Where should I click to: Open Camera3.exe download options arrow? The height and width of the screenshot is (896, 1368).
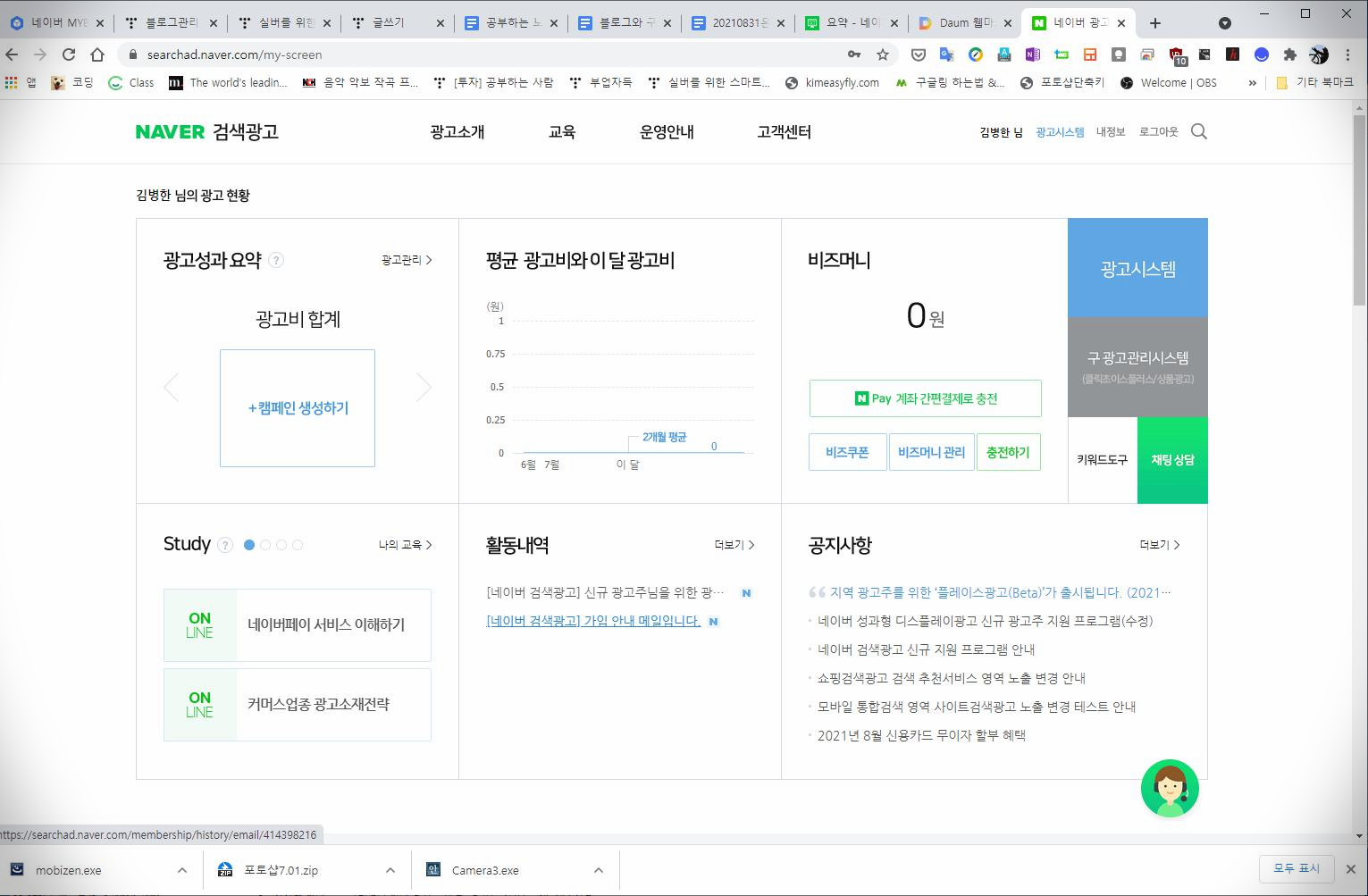[x=599, y=870]
